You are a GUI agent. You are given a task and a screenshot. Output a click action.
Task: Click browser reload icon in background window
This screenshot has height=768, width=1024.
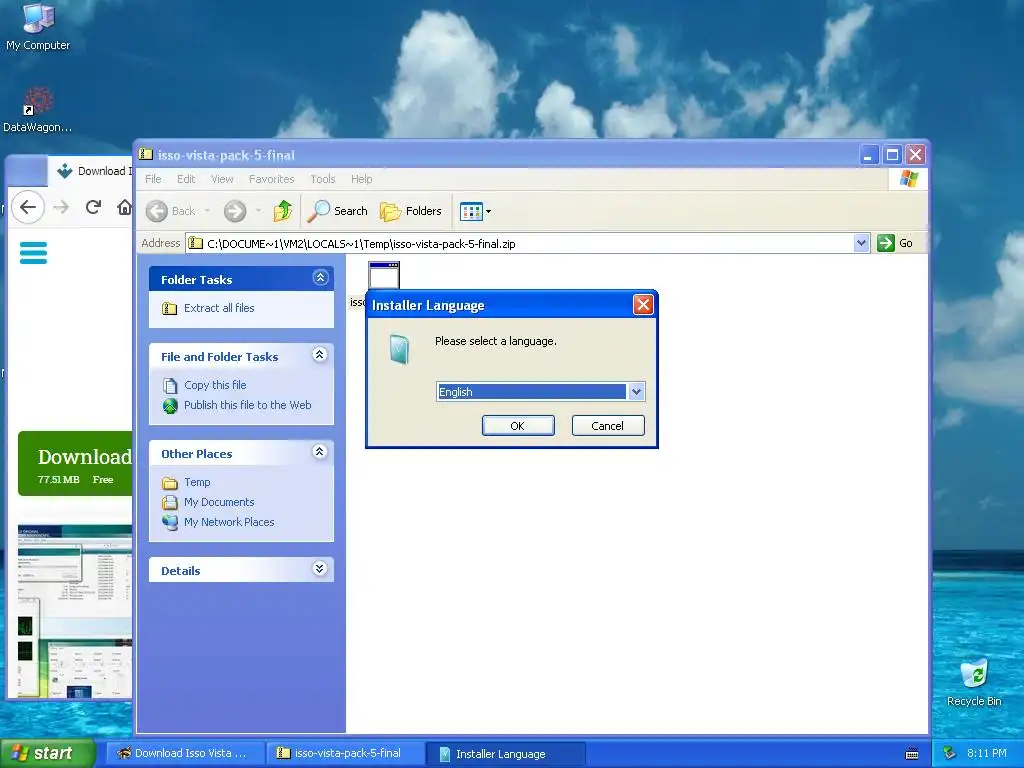(93, 207)
